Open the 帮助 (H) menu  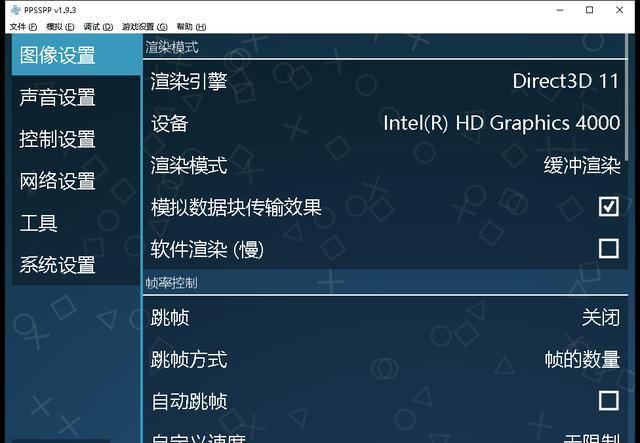(x=191, y=27)
